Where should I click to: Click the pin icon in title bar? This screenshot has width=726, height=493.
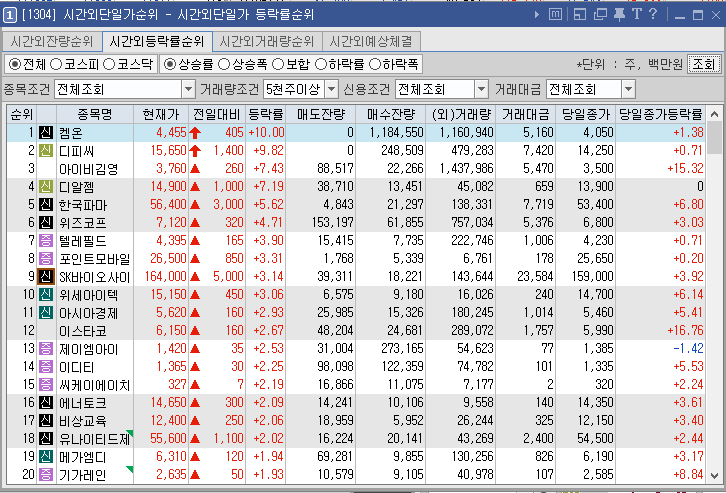619,15
